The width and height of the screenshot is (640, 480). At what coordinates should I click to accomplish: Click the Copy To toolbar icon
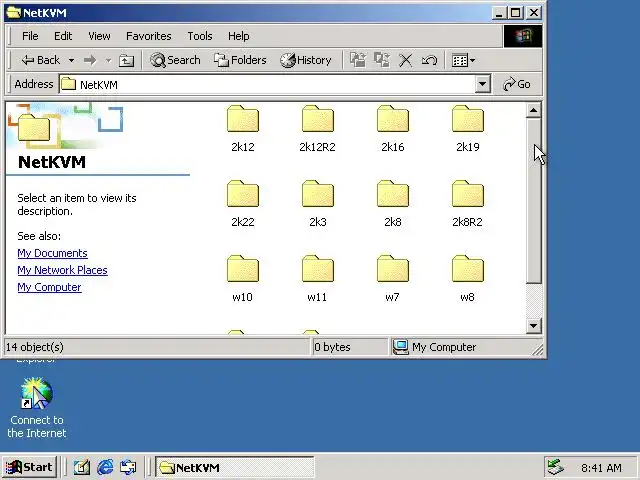[x=382, y=60]
